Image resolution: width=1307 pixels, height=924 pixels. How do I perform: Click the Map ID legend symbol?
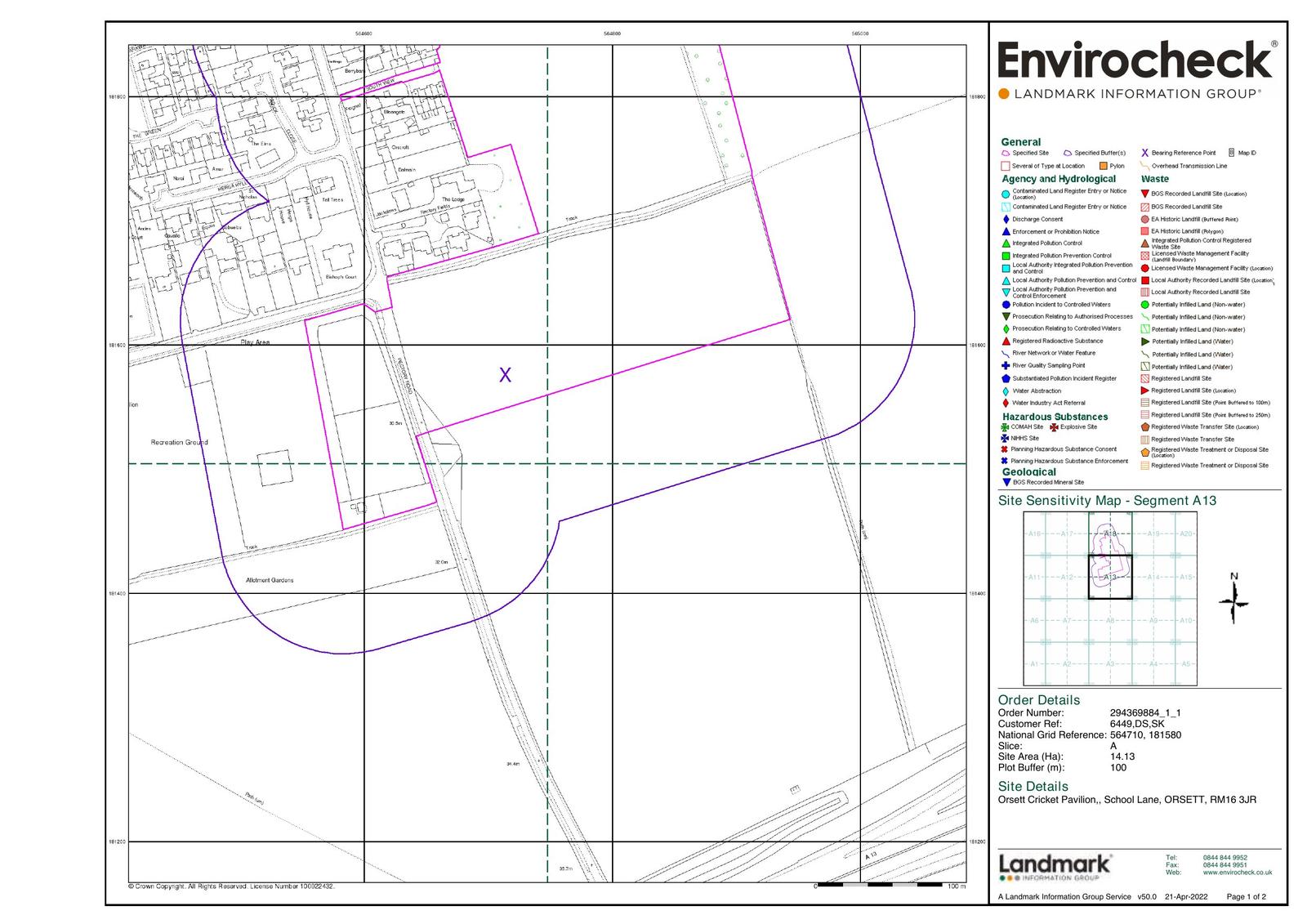tap(1231, 153)
